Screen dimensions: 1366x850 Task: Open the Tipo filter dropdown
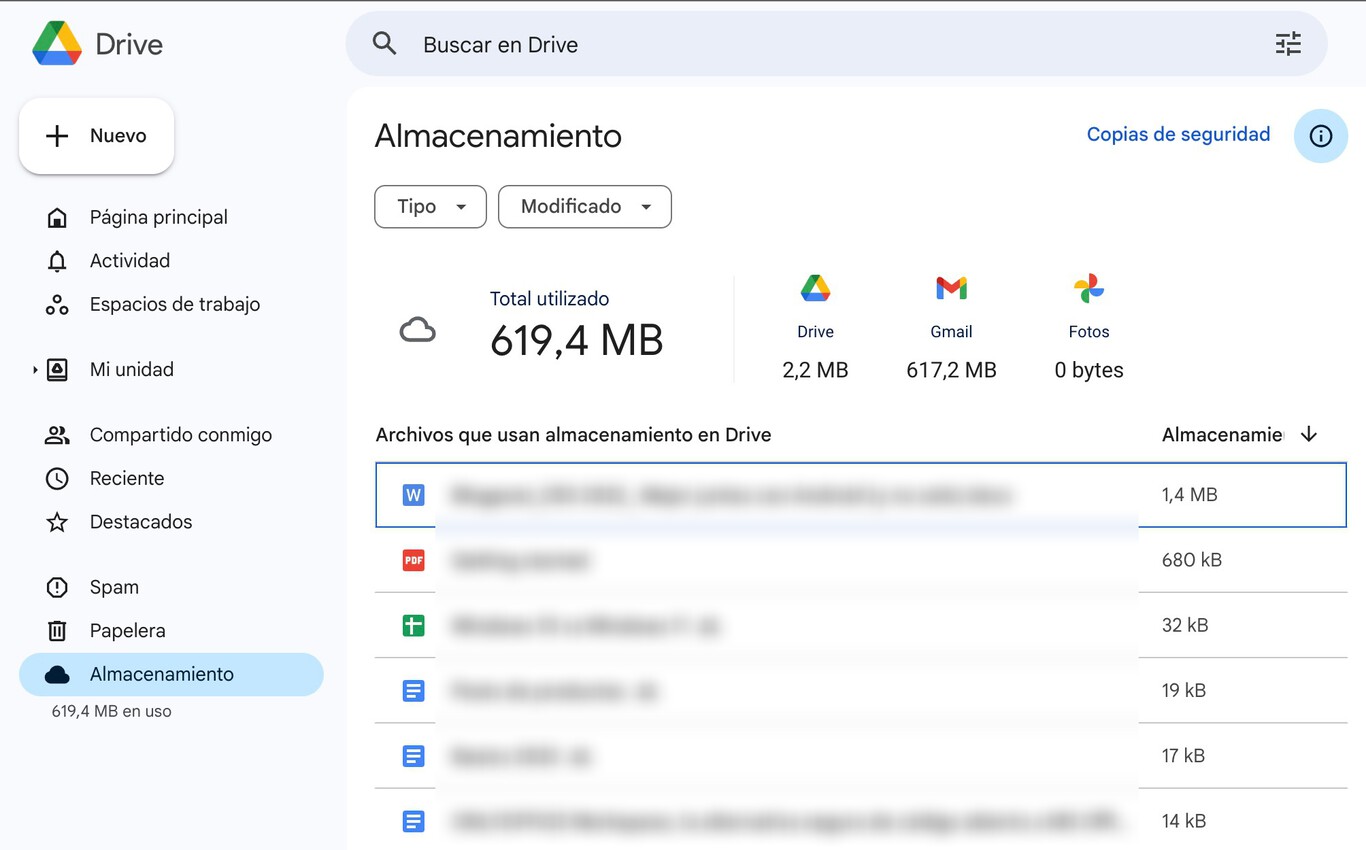pos(430,207)
